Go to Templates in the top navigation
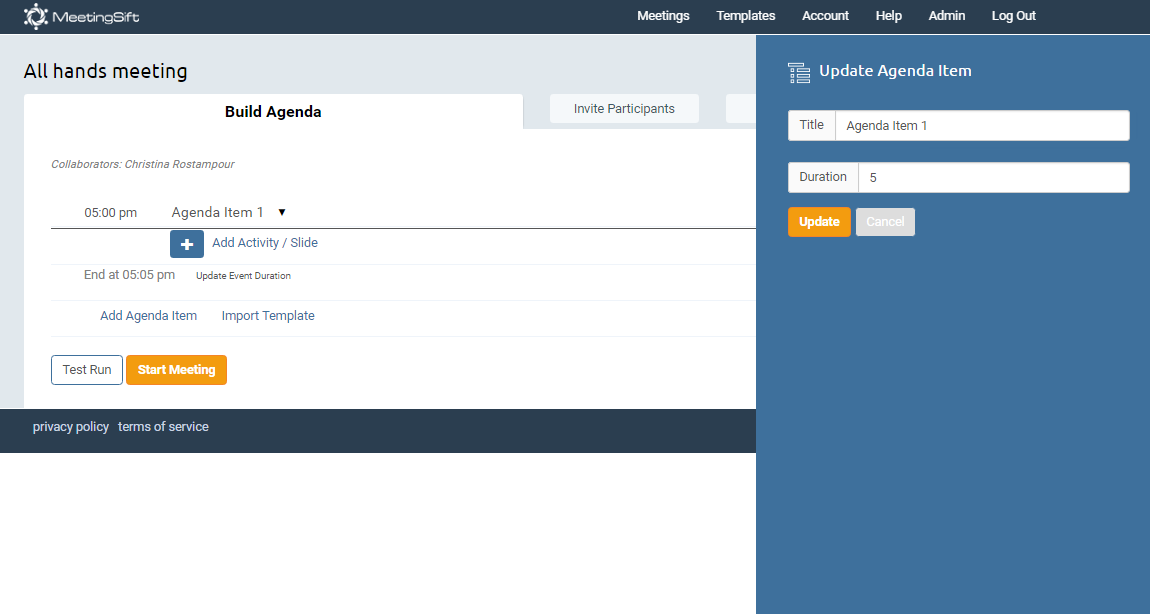This screenshot has height=614, width=1150. click(745, 16)
